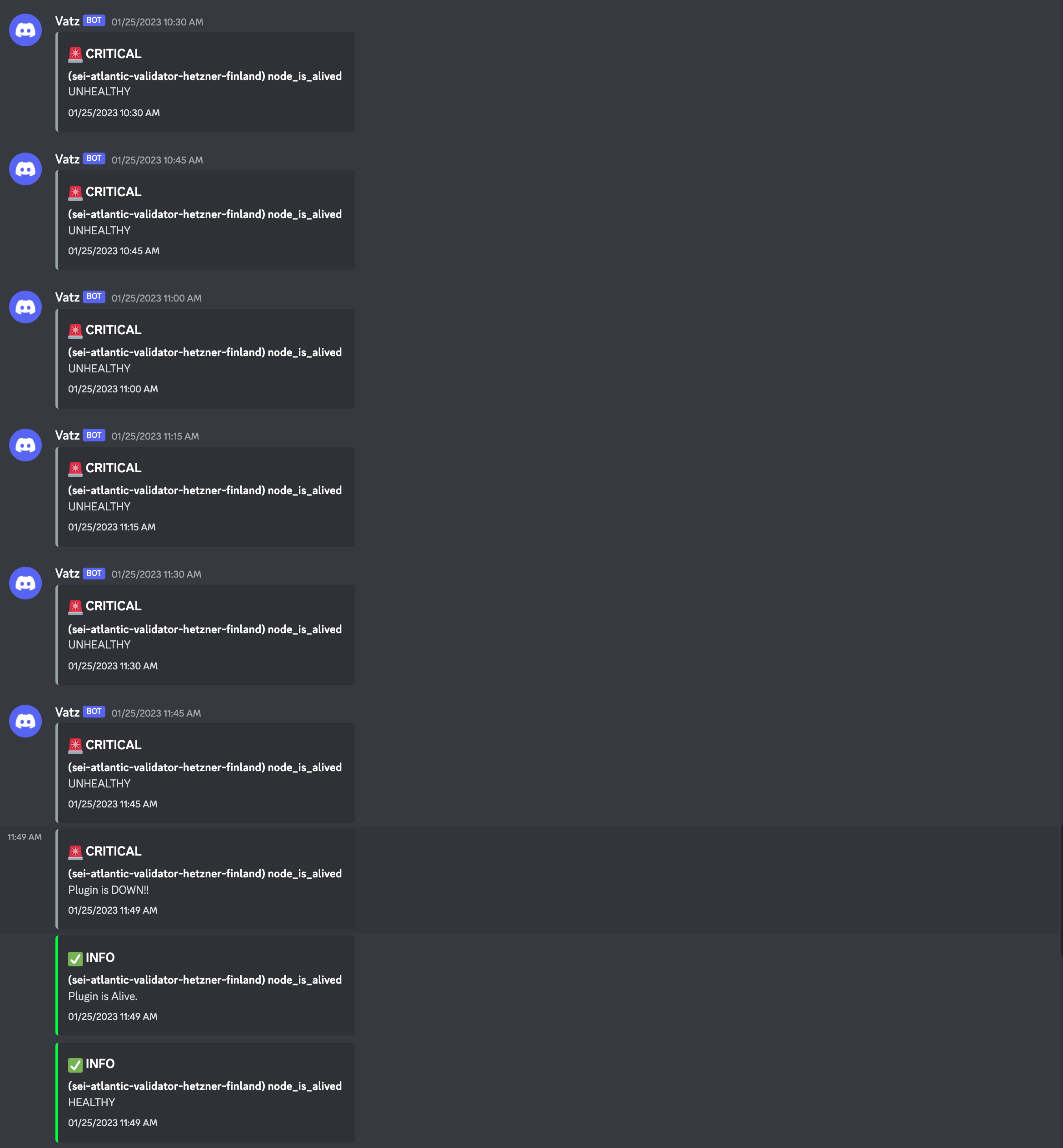
Task: Click Vatz avatar on 11:30 AM message
Action: click(25, 583)
